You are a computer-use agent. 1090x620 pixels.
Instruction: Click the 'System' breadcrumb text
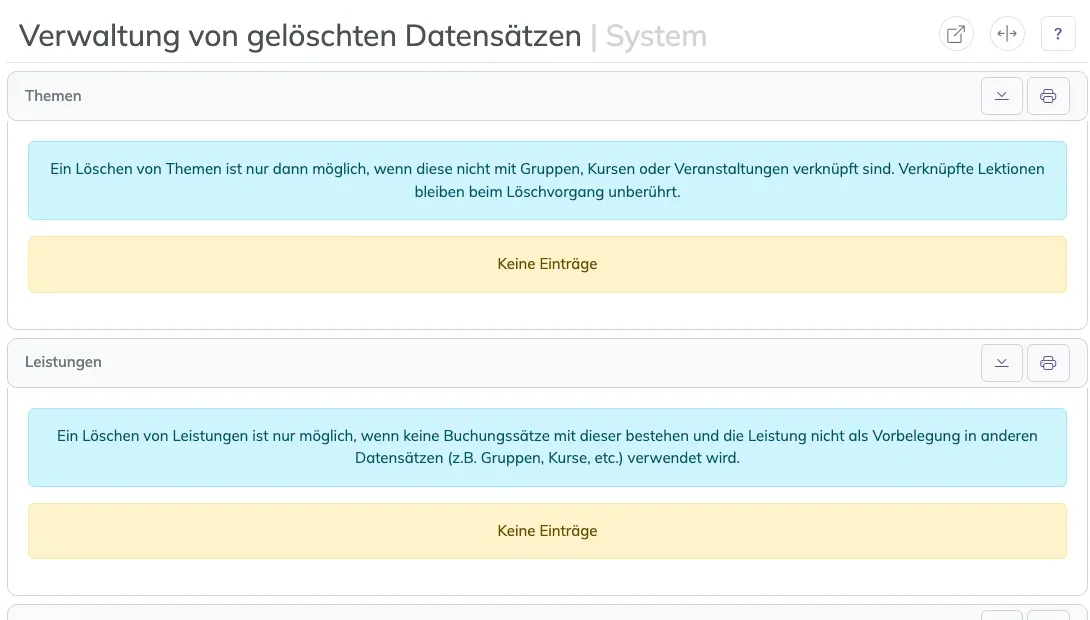(656, 35)
